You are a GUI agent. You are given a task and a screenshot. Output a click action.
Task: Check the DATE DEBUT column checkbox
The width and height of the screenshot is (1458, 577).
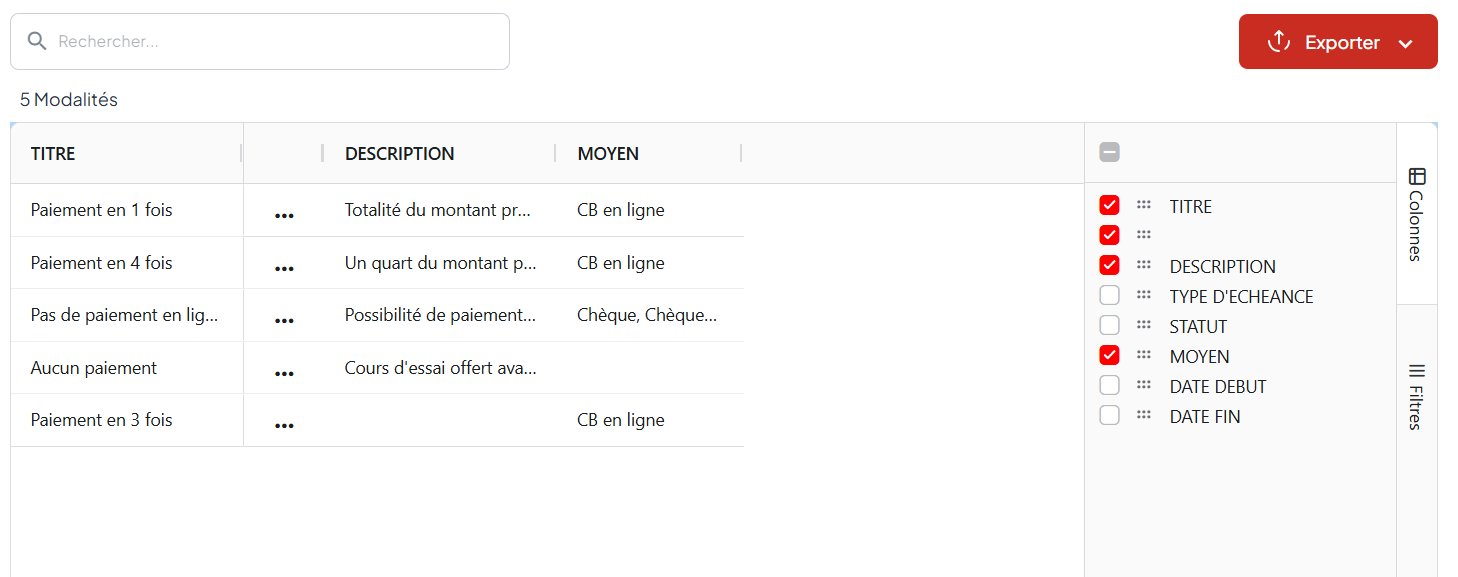[x=1109, y=385]
